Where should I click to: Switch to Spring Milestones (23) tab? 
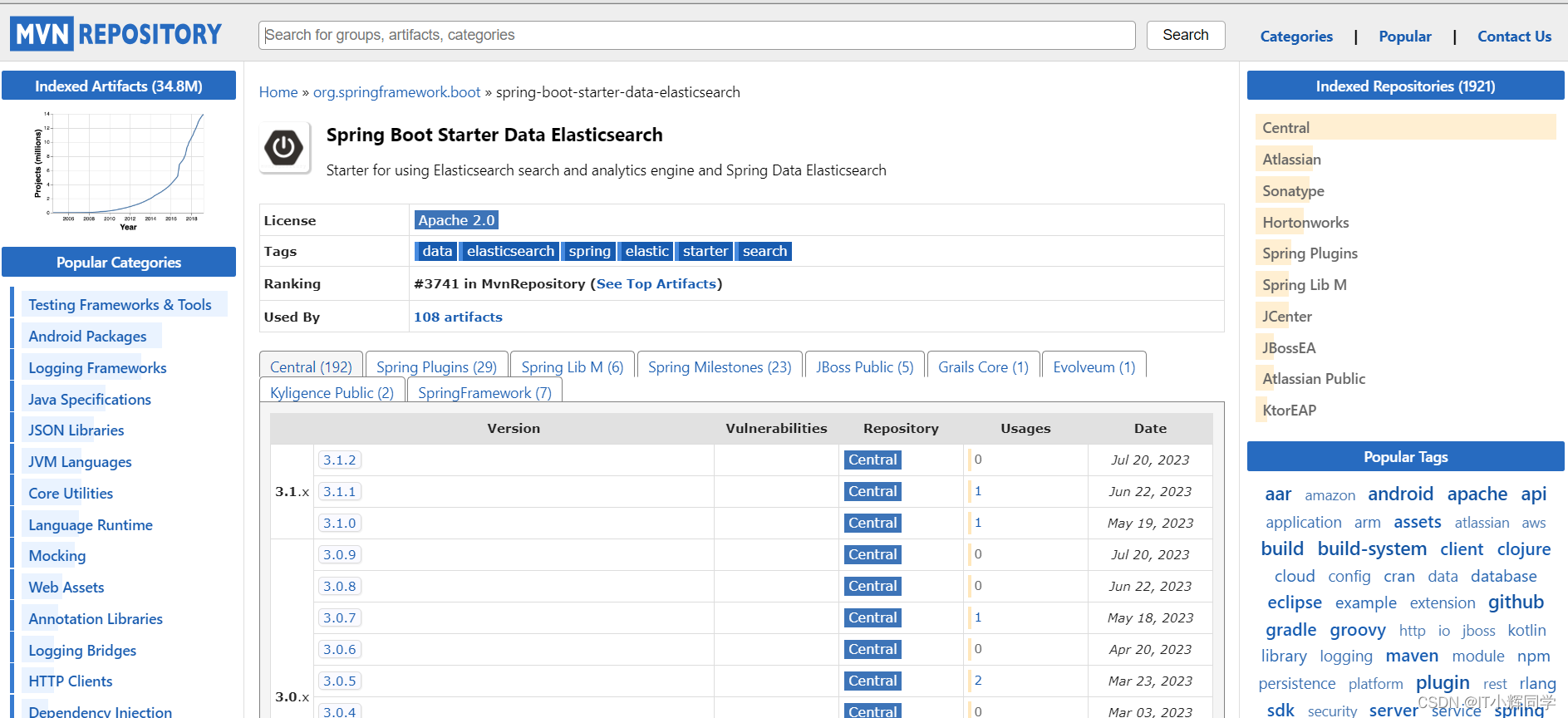(720, 366)
